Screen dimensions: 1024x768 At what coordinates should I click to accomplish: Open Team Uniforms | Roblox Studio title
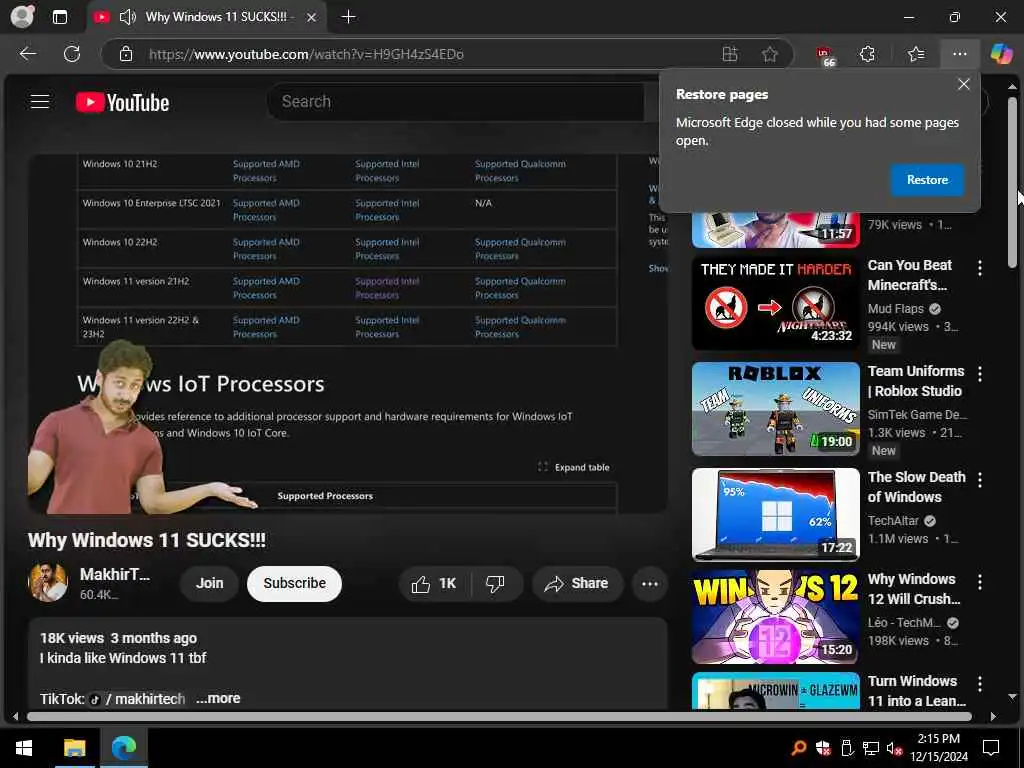pyautogui.click(x=916, y=381)
